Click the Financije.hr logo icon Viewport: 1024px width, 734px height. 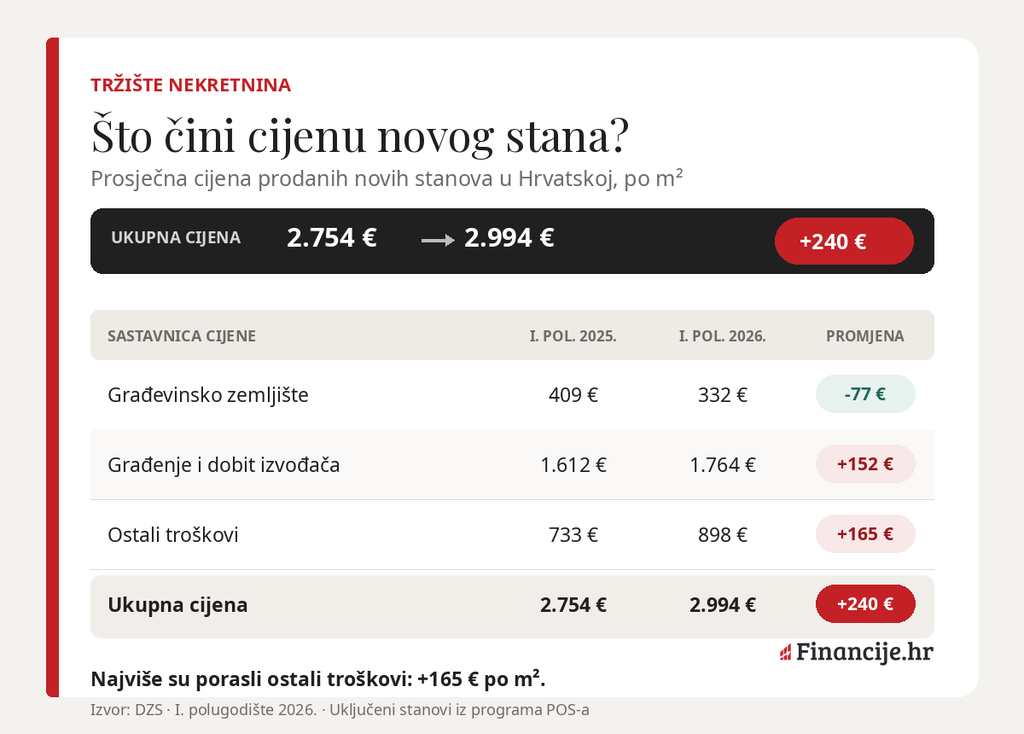point(786,652)
